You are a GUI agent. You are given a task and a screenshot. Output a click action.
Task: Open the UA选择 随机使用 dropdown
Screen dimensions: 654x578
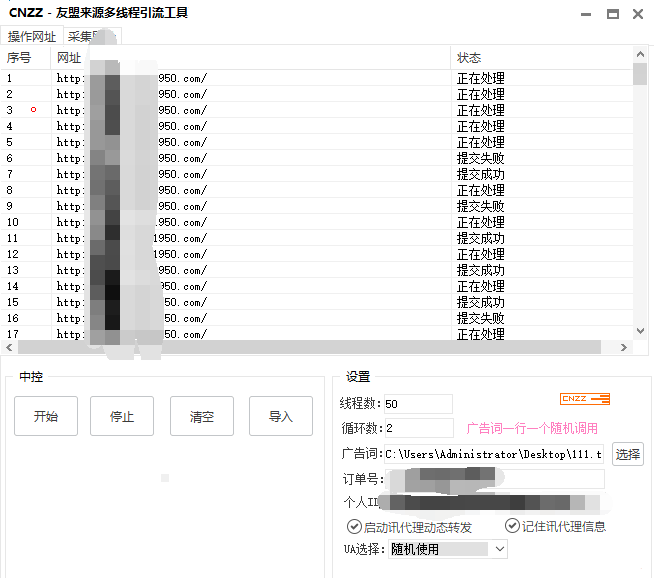[448, 549]
